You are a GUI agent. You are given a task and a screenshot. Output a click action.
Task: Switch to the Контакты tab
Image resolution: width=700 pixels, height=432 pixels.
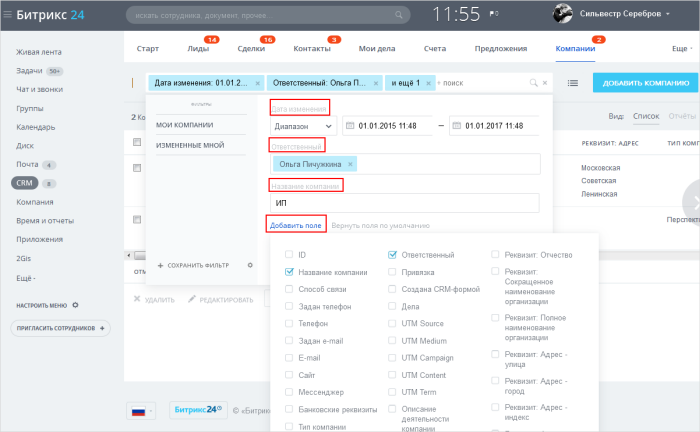312,49
